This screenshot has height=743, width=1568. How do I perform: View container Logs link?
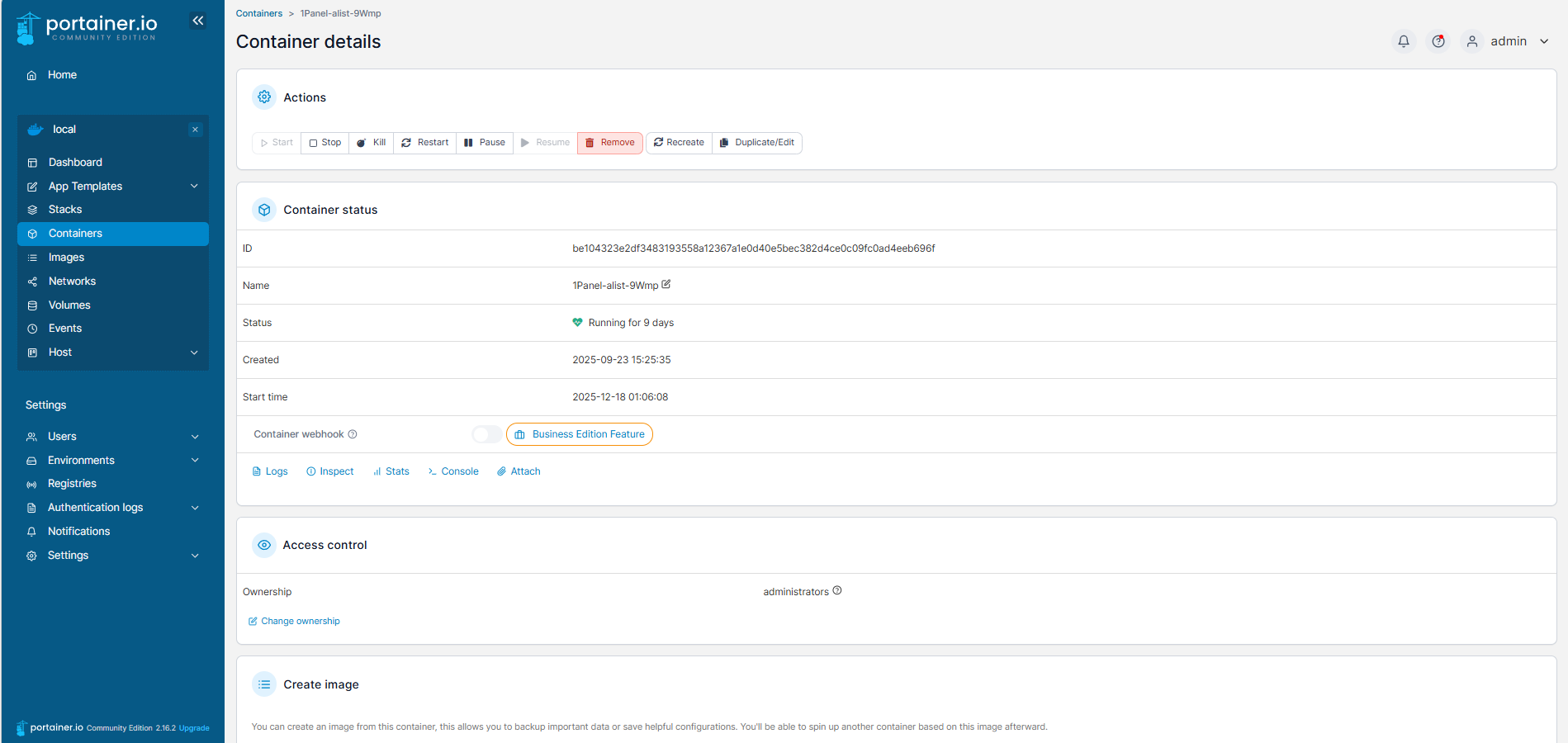click(x=270, y=471)
